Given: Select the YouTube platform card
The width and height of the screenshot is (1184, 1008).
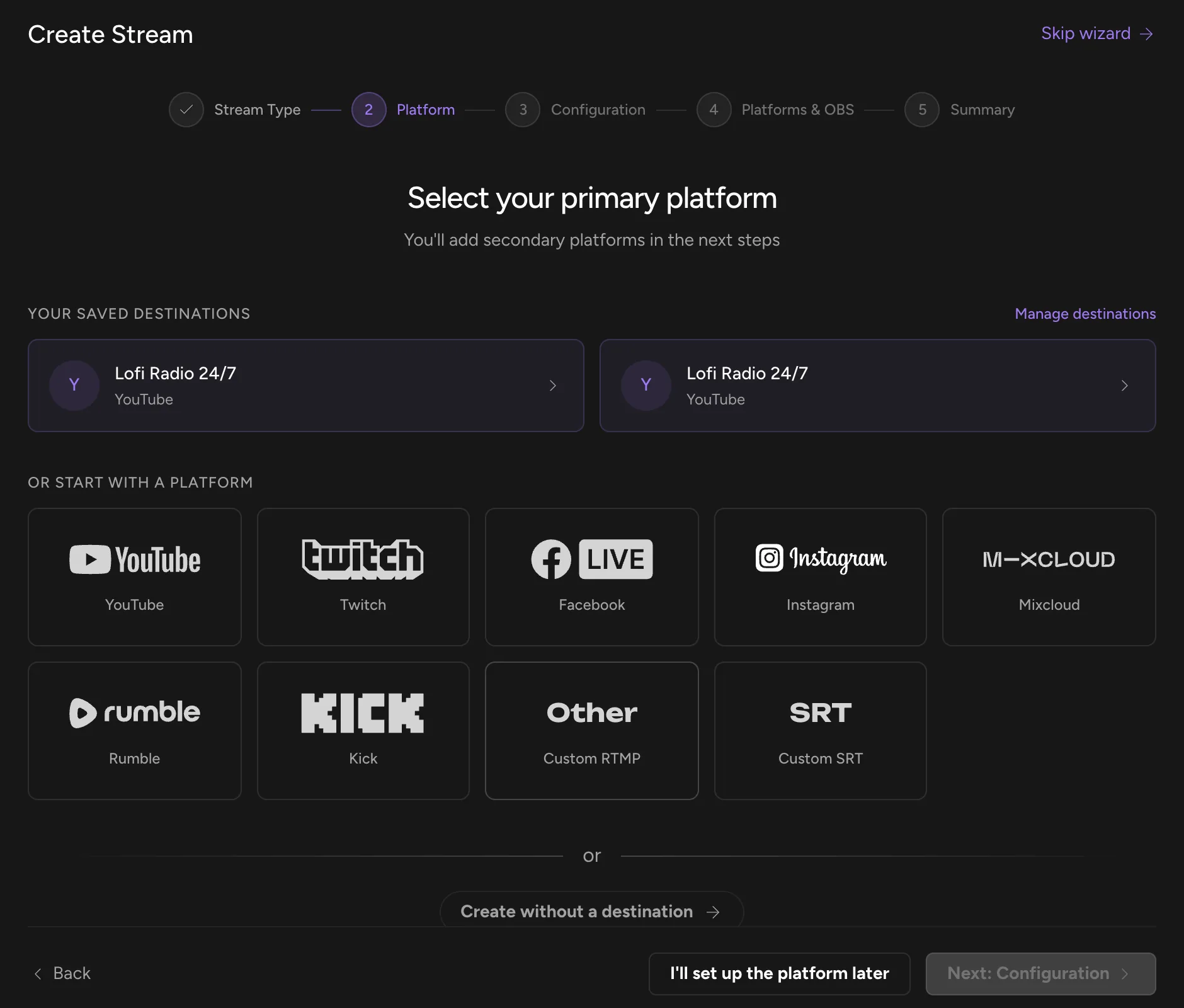Looking at the screenshot, I should (134, 577).
